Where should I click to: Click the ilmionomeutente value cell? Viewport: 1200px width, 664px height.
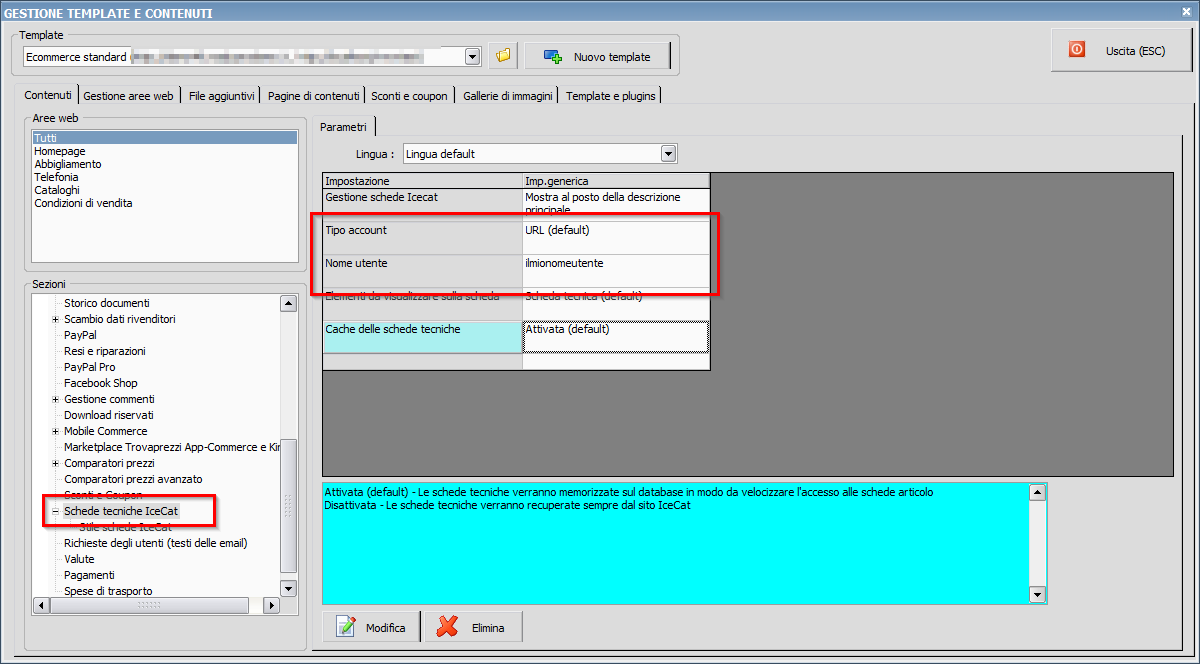(616, 270)
